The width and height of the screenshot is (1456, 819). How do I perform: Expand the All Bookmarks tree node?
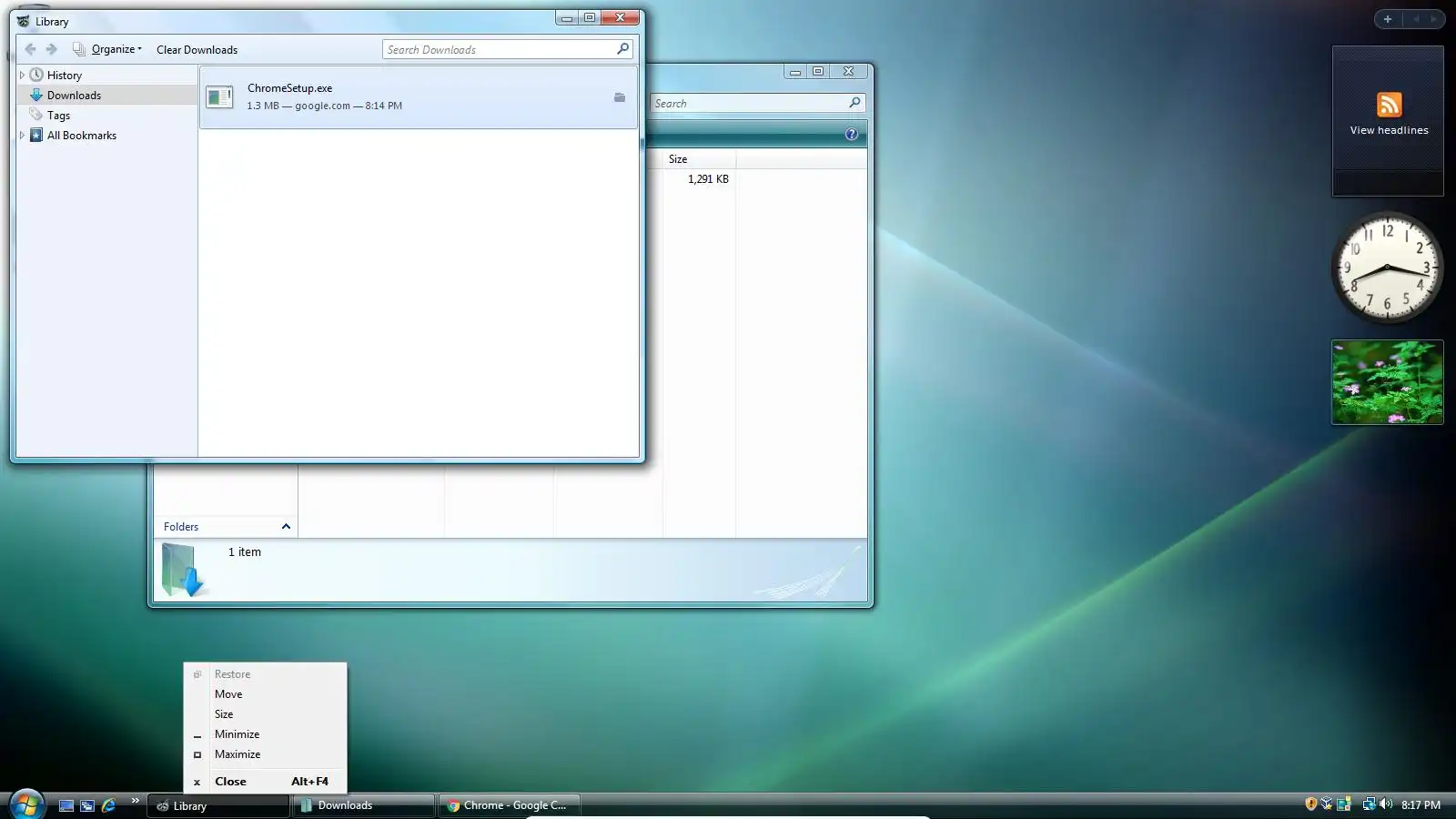22,136
